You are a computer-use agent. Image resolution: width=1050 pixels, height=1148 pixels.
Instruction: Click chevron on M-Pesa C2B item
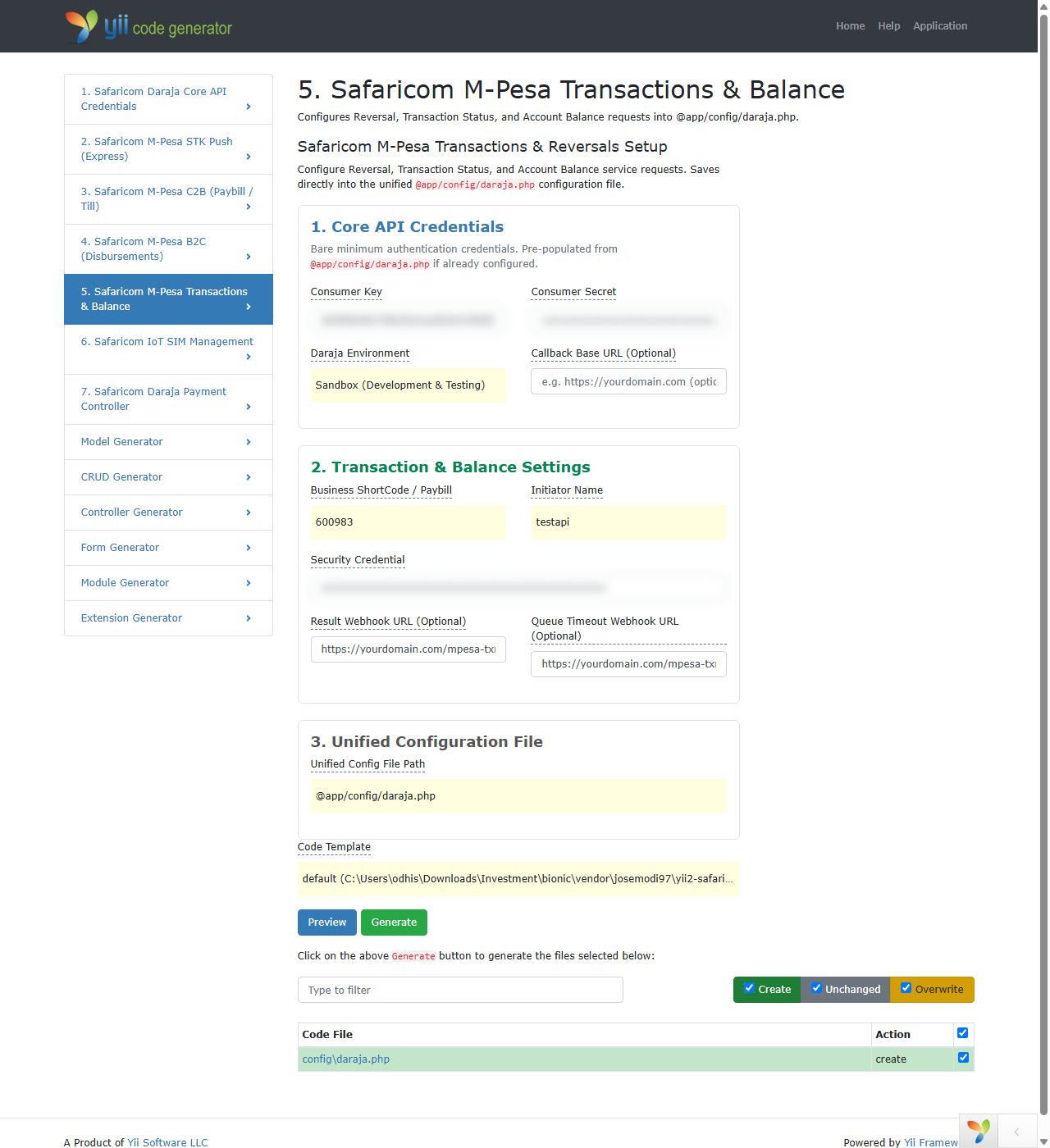(x=249, y=207)
